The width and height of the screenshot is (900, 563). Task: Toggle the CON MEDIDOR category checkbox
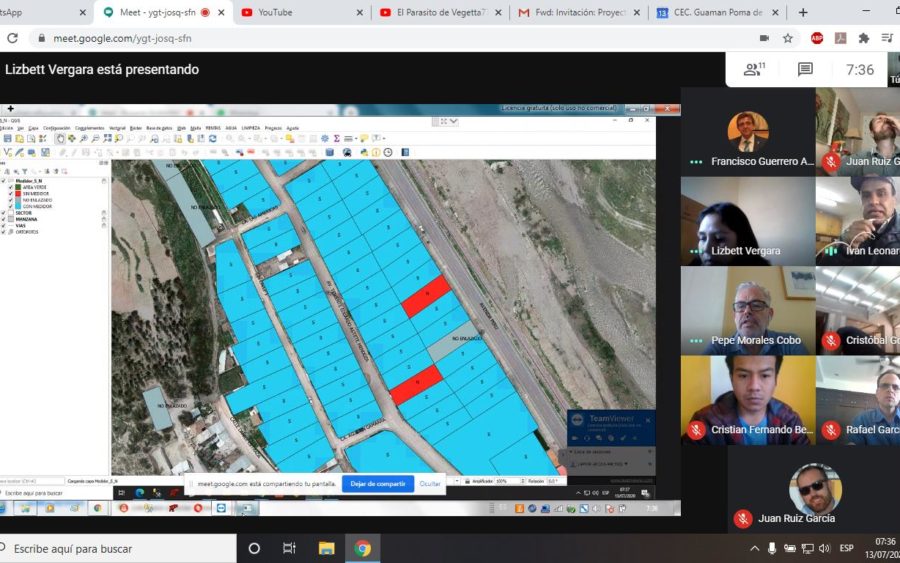11,206
